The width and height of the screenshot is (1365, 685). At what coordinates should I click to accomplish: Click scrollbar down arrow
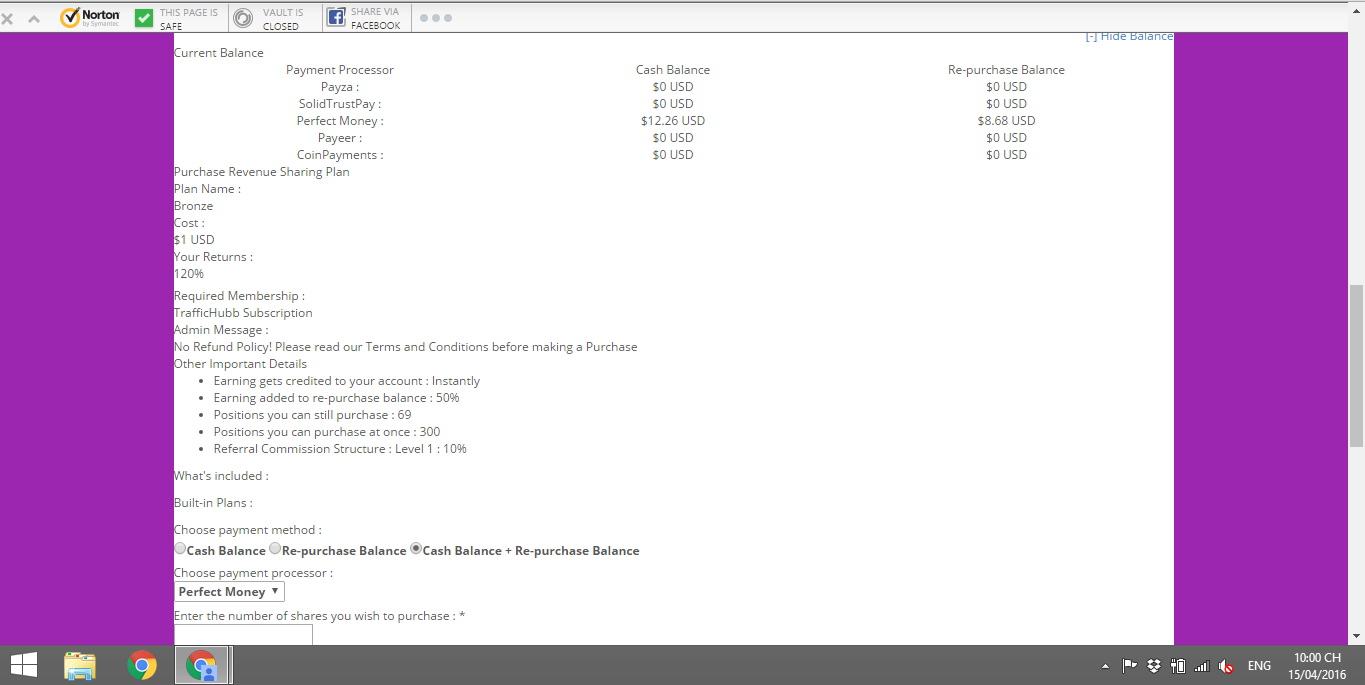[x=1357, y=636]
